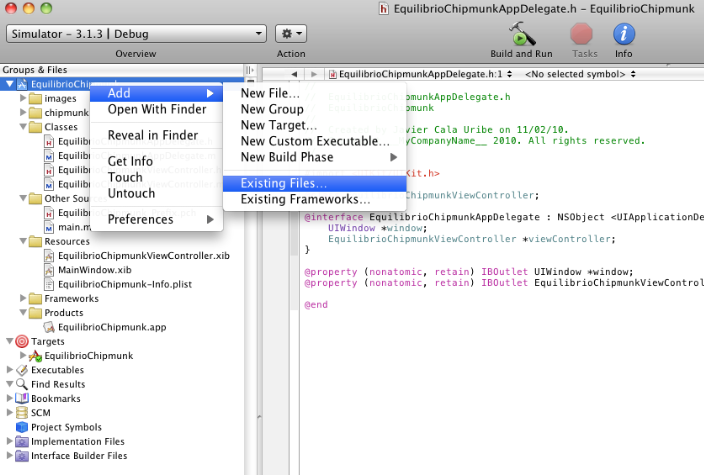Choose Touch from the context menu
This screenshot has width=704, height=475.
156,177
